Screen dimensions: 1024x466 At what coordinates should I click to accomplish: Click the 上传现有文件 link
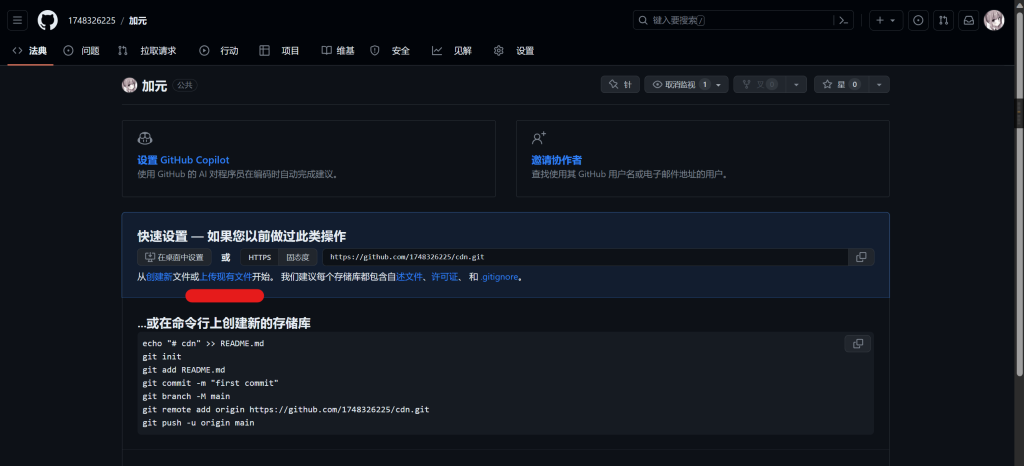coord(225,277)
